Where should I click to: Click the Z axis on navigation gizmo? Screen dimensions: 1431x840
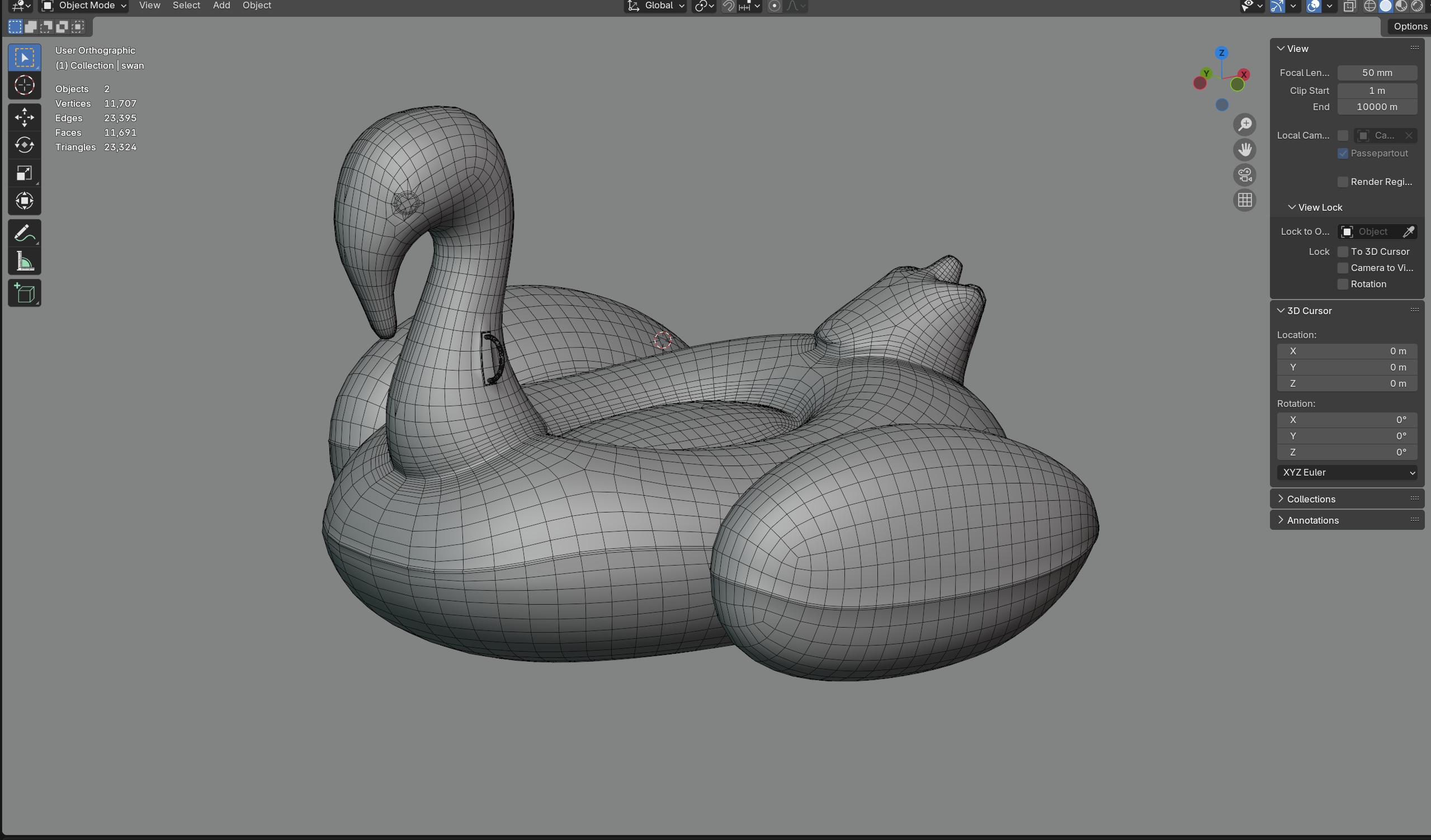pos(1221,53)
